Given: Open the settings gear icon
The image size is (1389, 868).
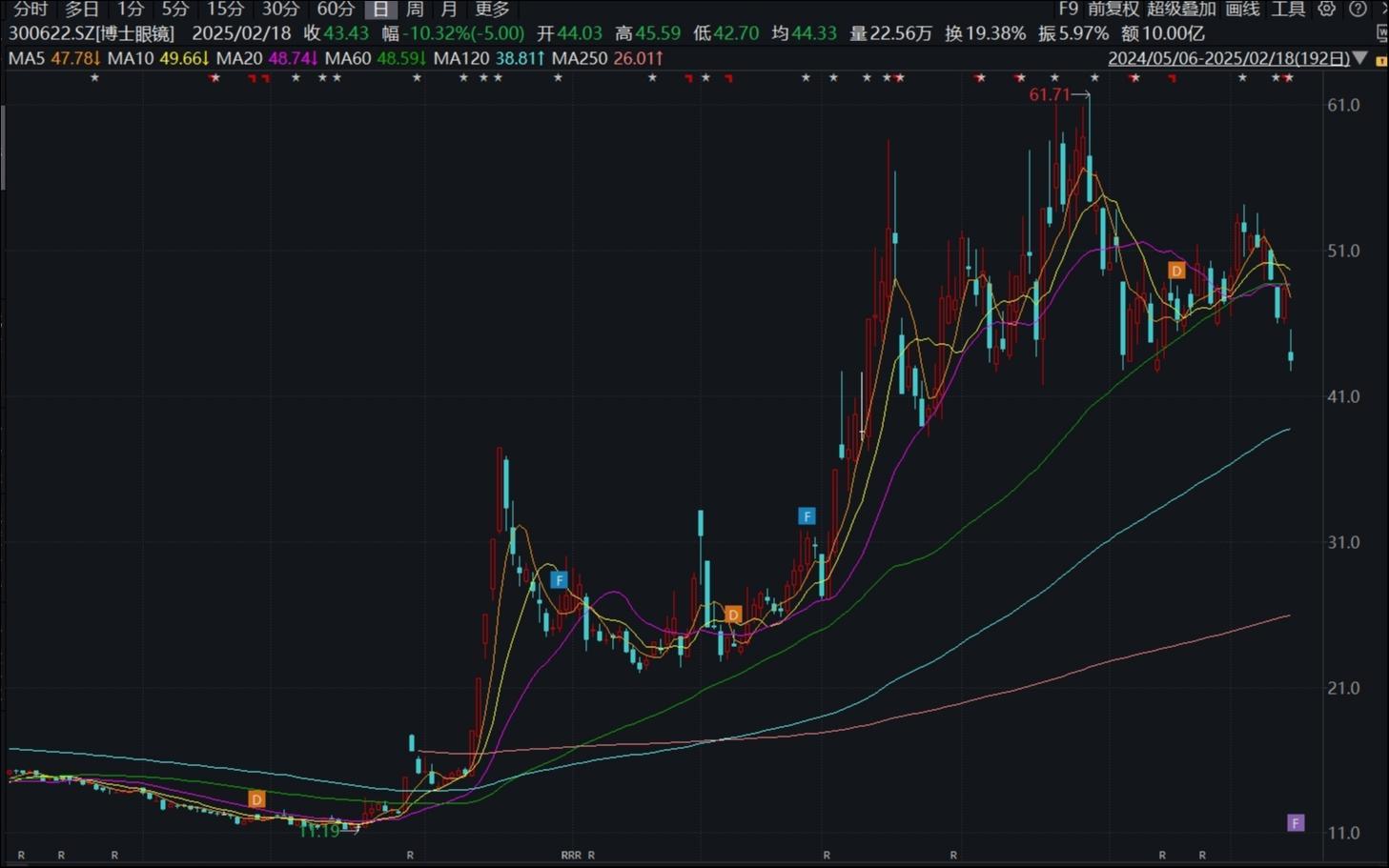Looking at the screenshot, I should (1326, 10).
